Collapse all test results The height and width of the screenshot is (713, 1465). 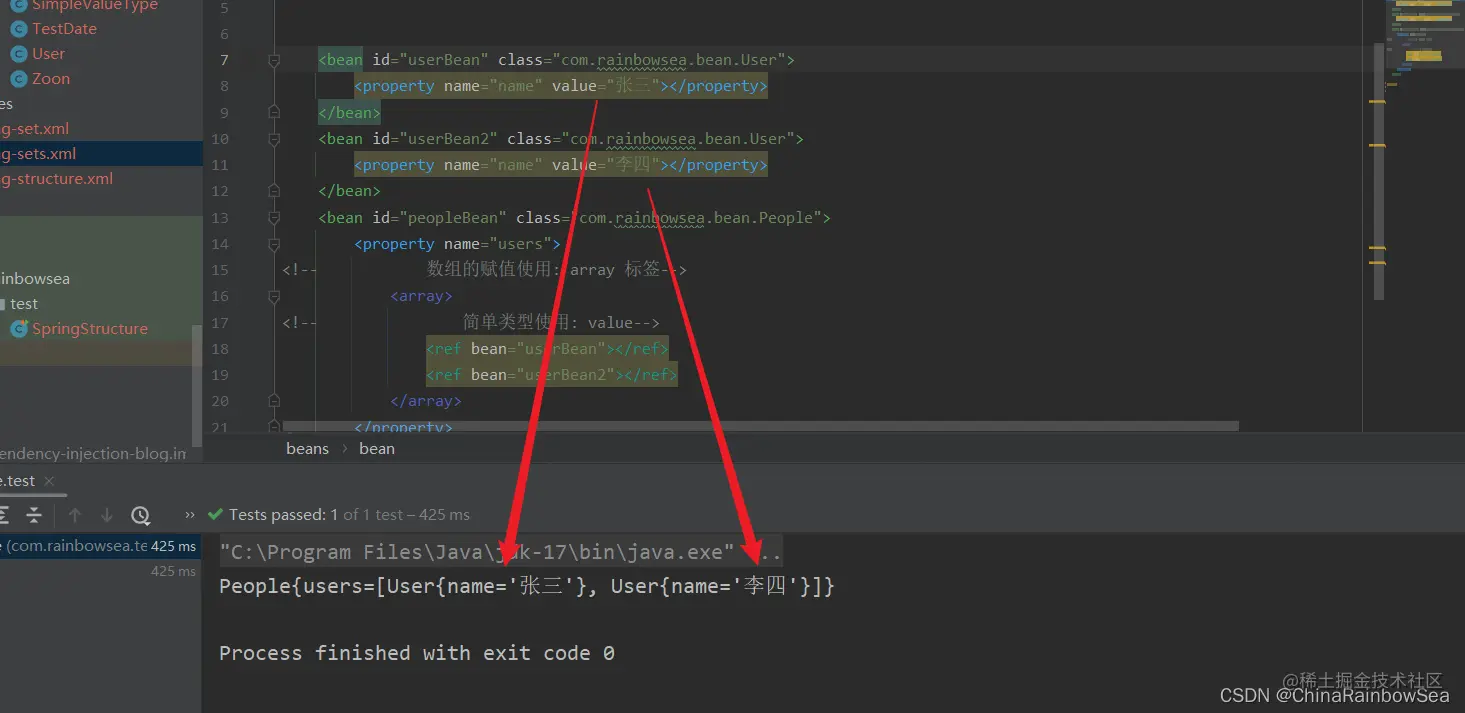tap(34, 515)
